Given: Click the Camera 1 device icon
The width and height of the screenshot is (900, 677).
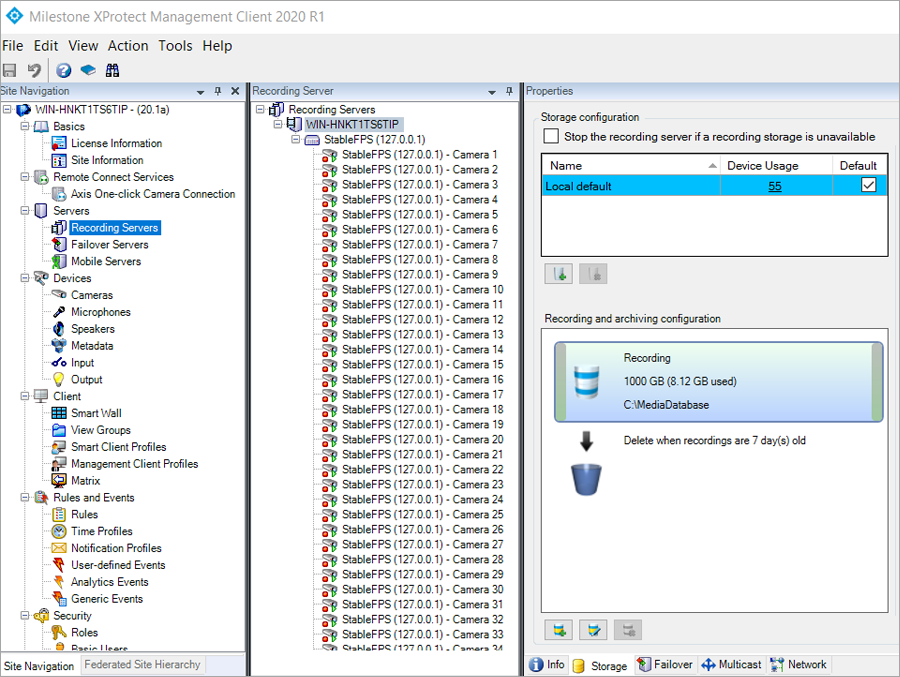Looking at the screenshot, I should 329,155.
